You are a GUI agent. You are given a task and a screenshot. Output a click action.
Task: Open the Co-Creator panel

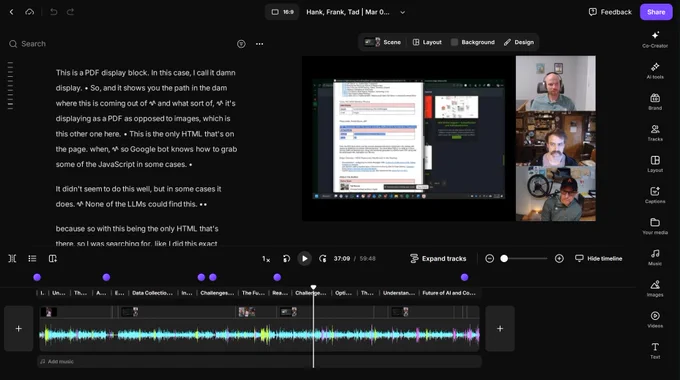(x=655, y=39)
